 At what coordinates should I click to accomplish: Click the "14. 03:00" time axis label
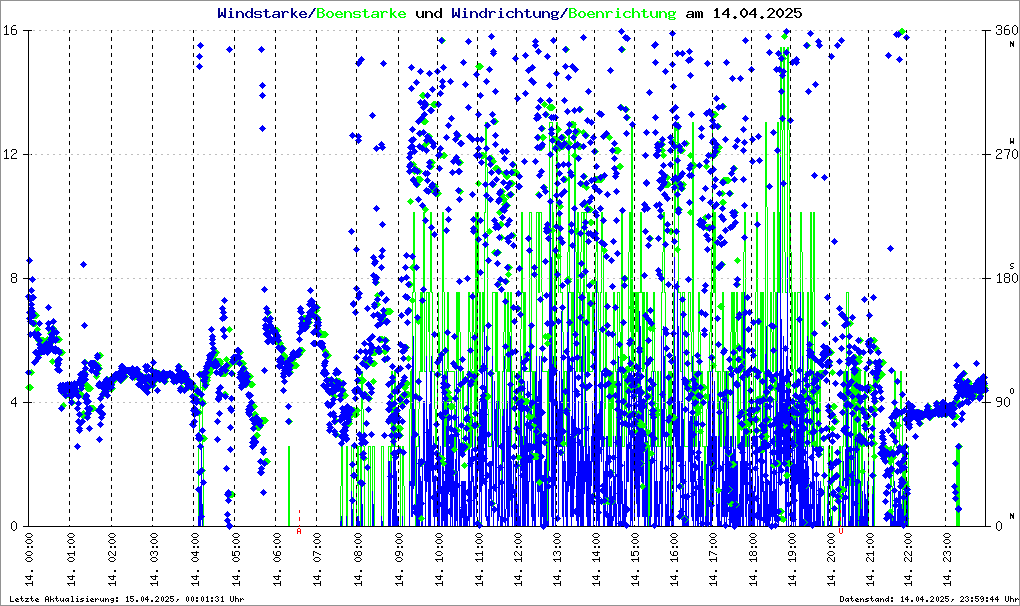154,560
